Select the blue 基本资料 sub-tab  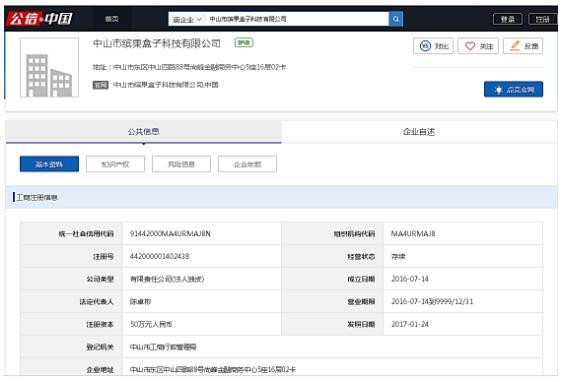(49, 164)
